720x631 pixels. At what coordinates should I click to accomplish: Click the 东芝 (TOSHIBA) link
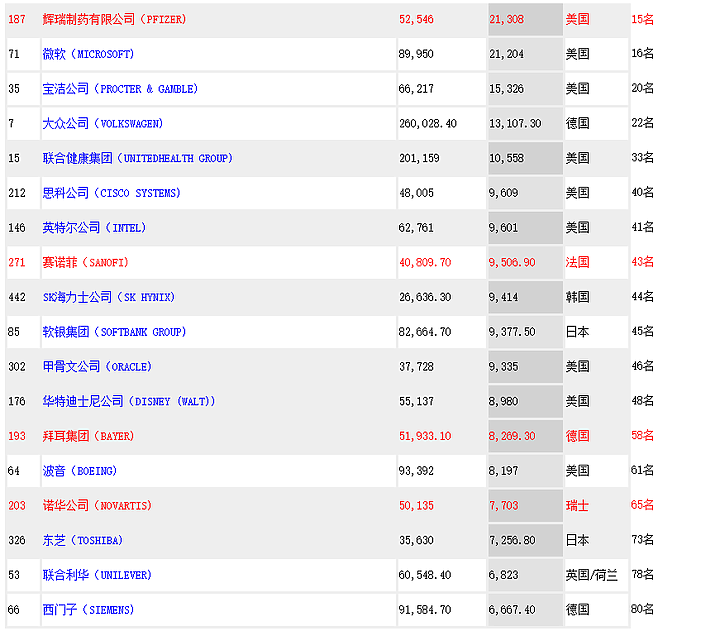(x=83, y=540)
